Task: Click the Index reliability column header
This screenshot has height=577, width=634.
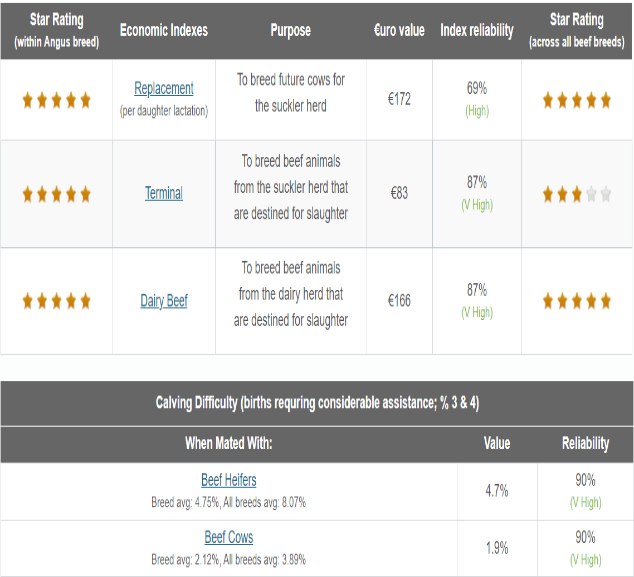Action: pos(477,30)
